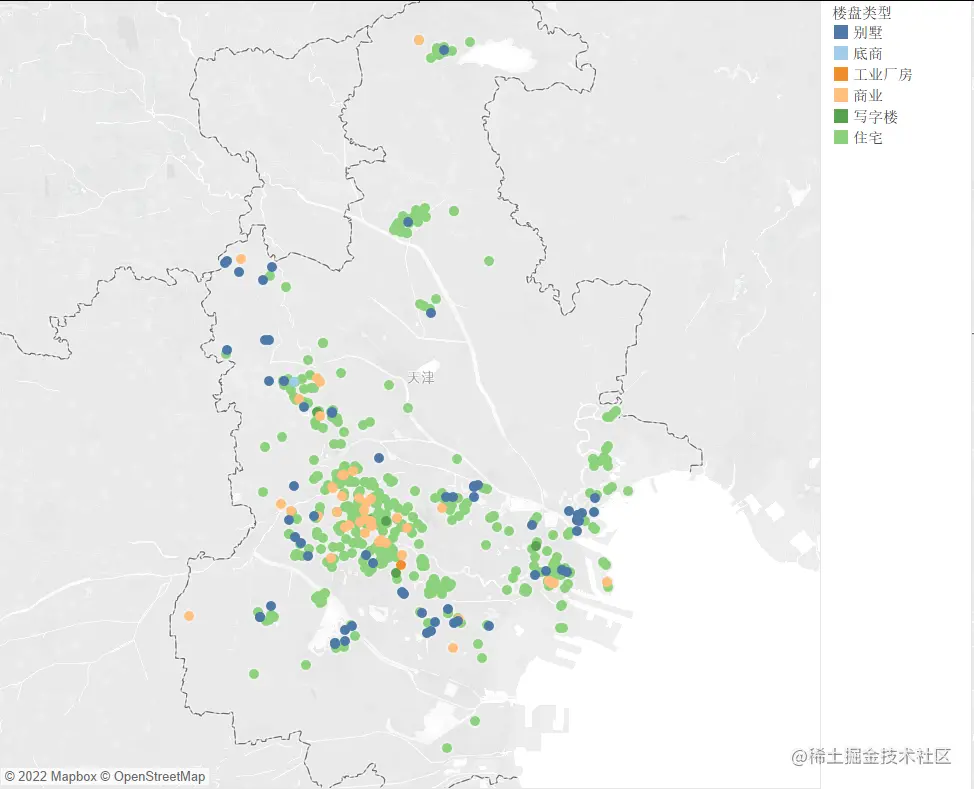Select the single dark orange 工业厂房 map point
Screen dimensions: 974x789
[401, 565]
